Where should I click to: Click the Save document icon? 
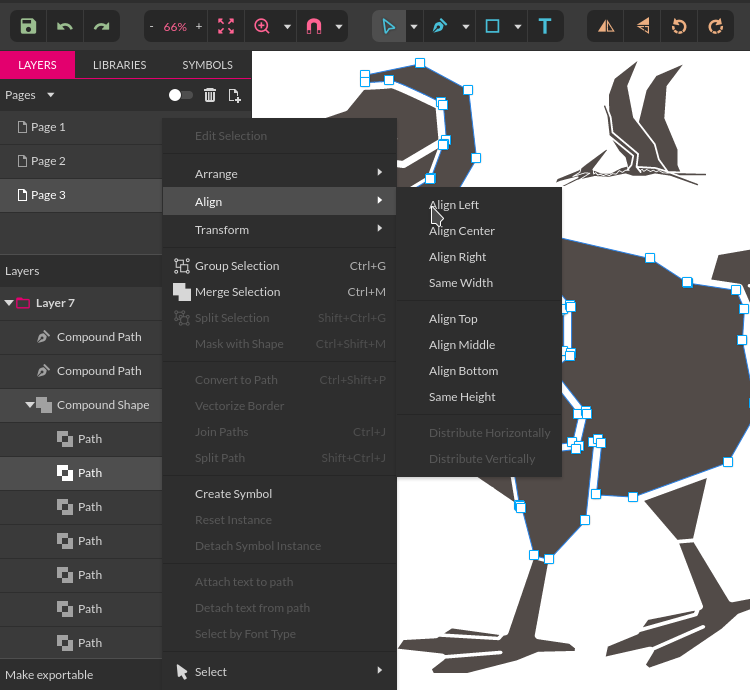coord(28,26)
